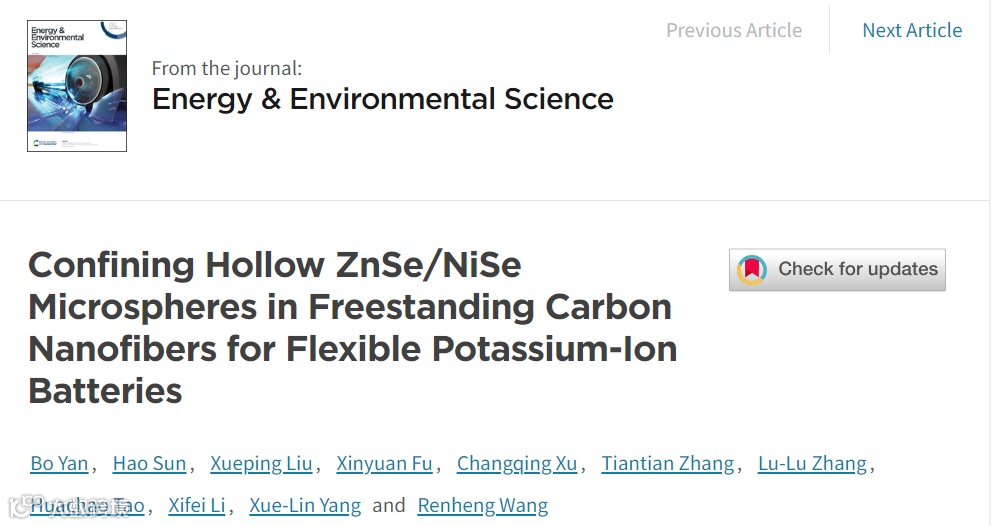
Task: Open author Bo Yan's profile link
Action: [x=59, y=463]
